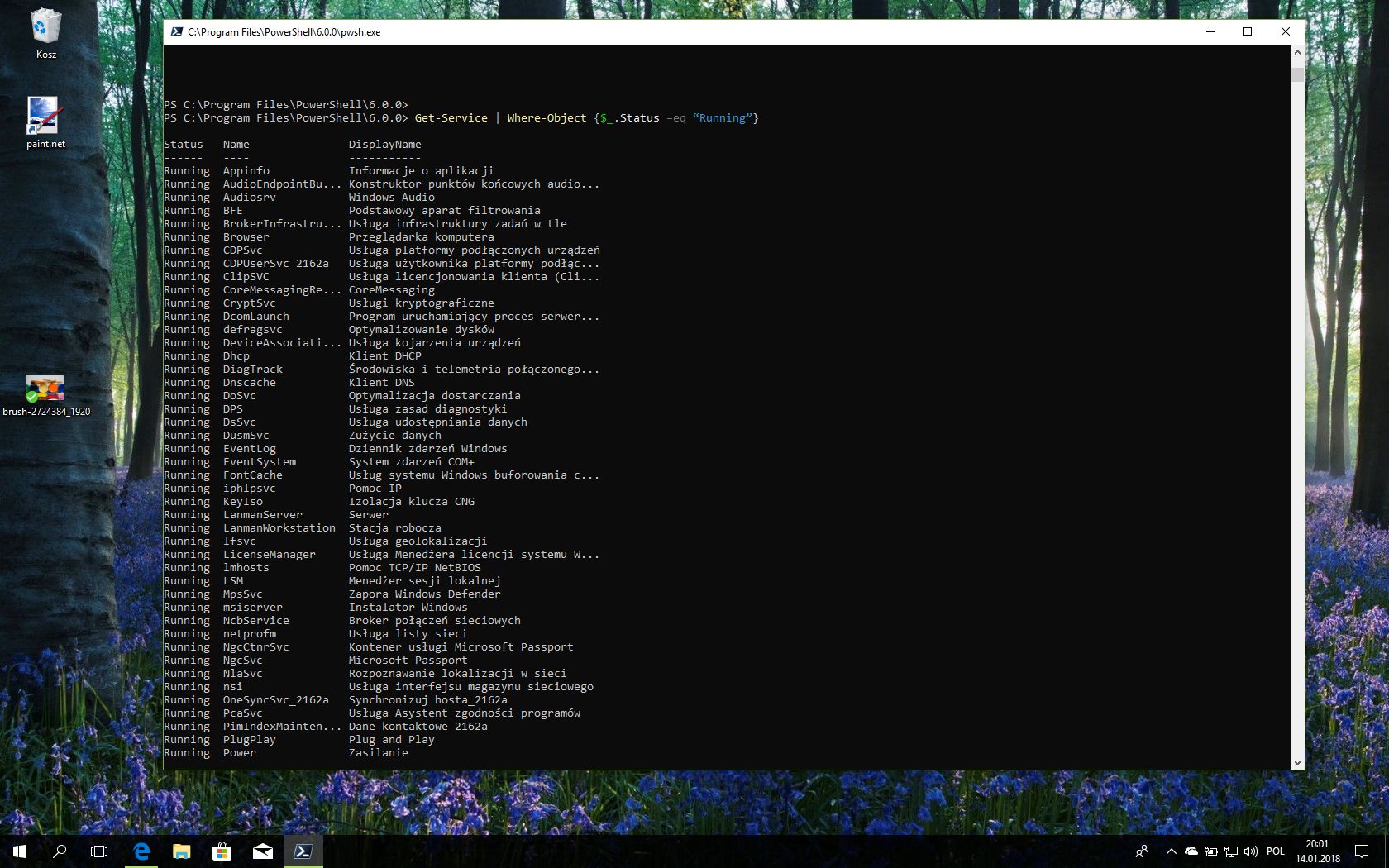Image resolution: width=1389 pixels, height=868 pixels.
Task: Launch Microsoft Edge from the taskbar
Action: tap(141, 851)
